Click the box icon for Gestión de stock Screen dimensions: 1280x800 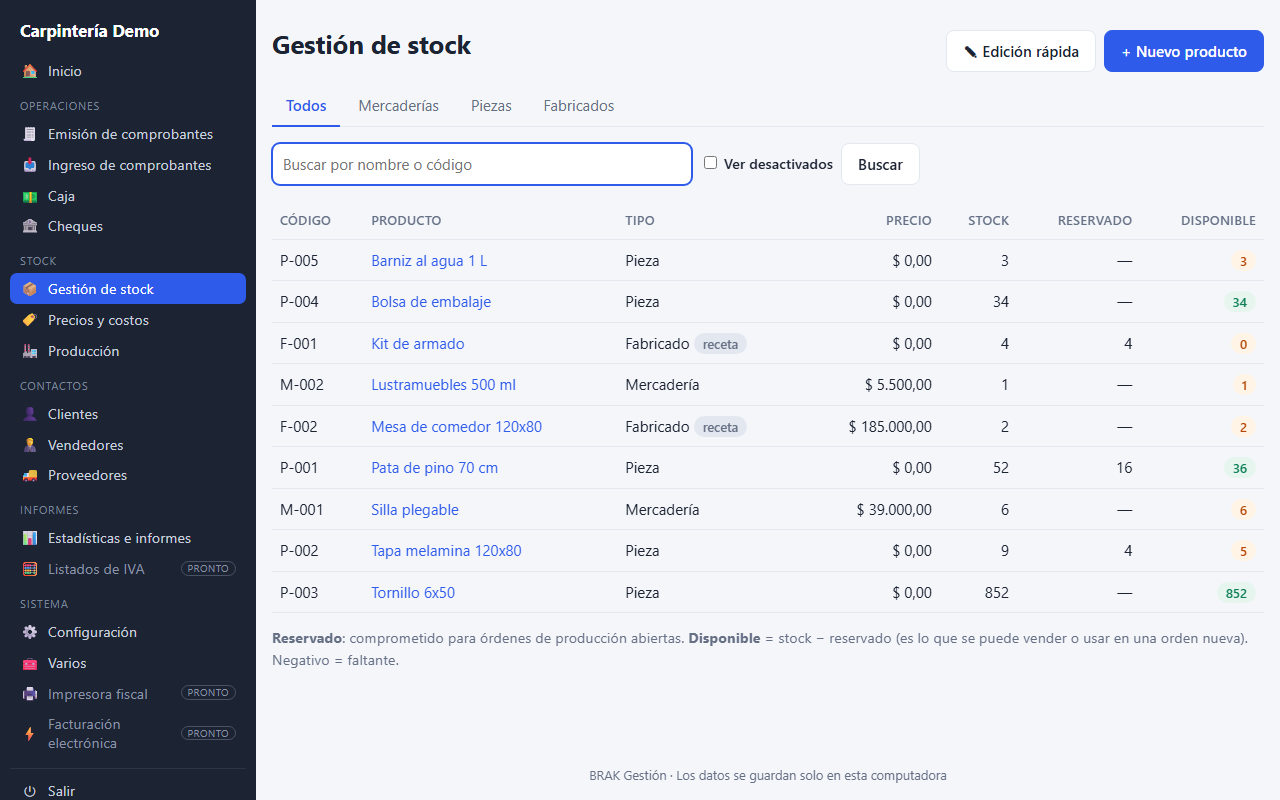(x=30, y=289)
